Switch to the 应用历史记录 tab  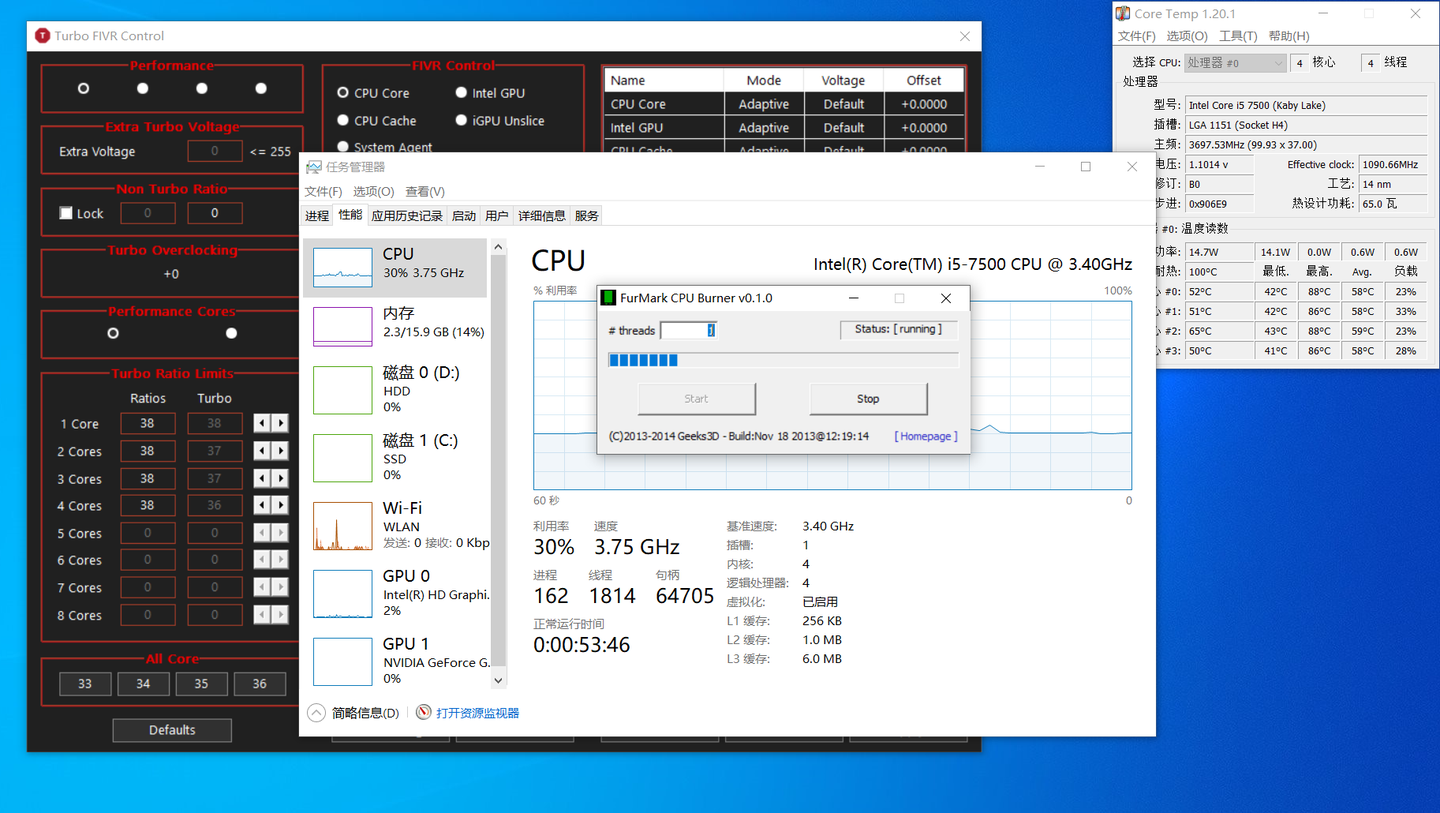coord(407,216)
